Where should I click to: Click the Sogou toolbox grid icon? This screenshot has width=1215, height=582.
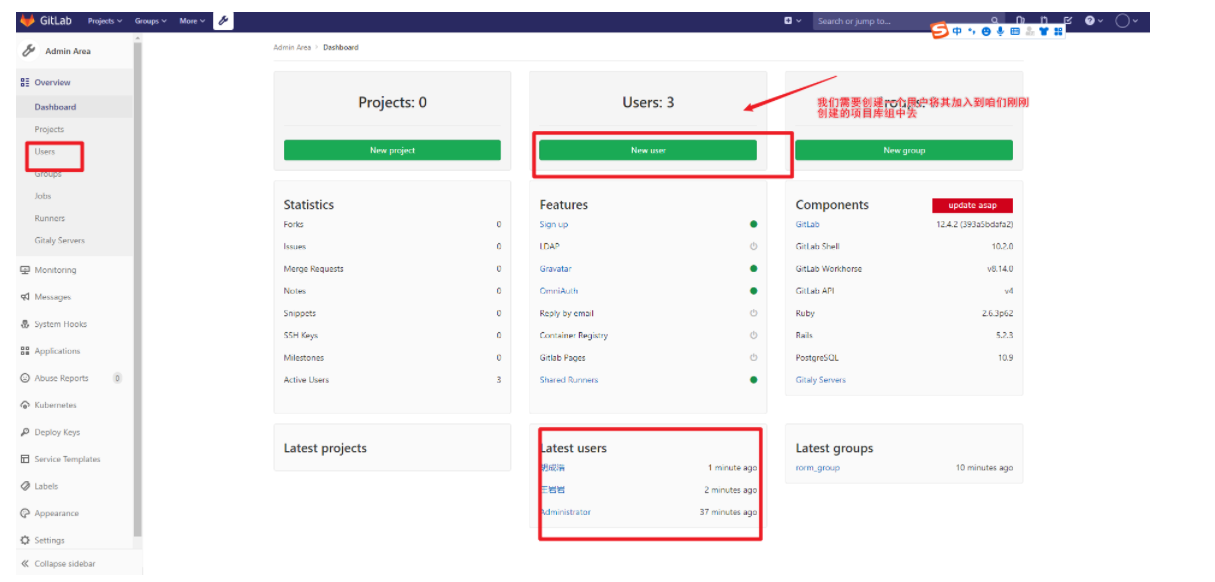(1057, 32)
